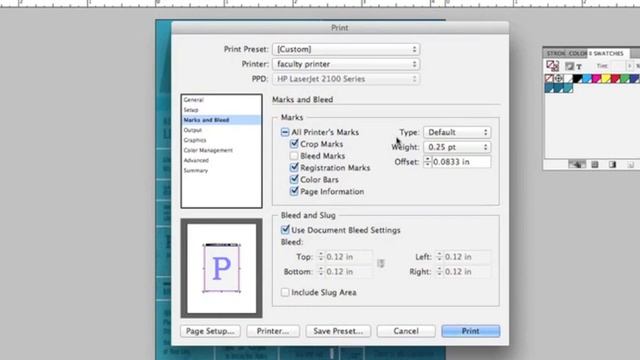Open the Print Preset dropdown
Viewport: 640px width, 360px height.
(x=346, y=49)
